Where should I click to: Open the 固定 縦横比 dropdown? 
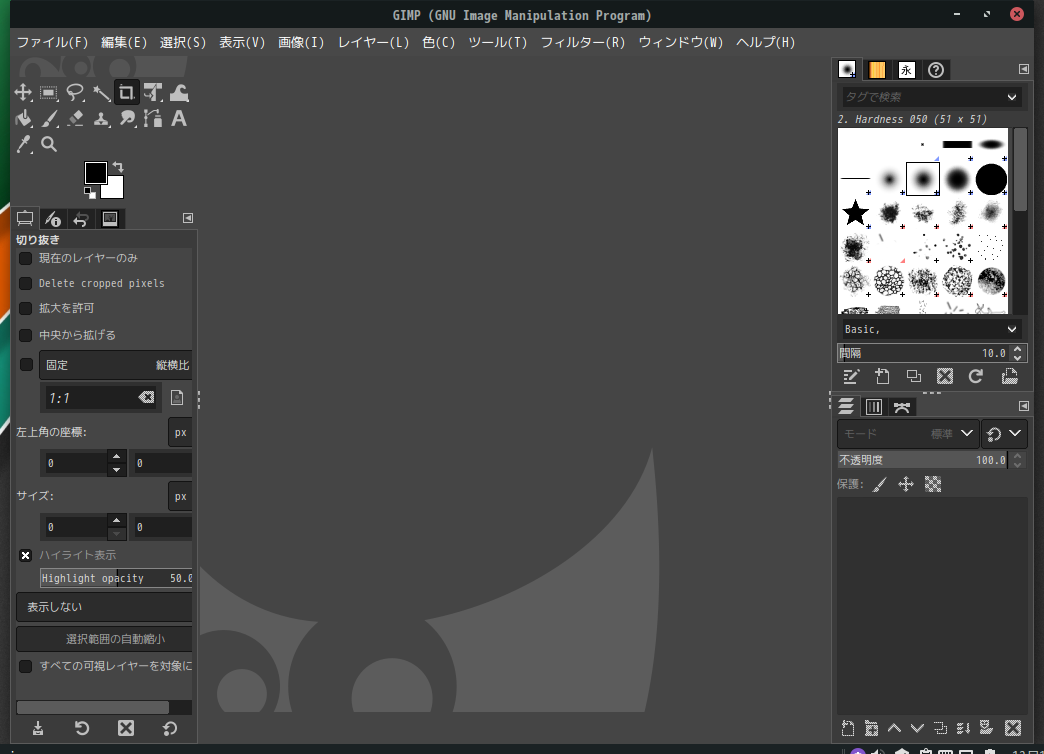coord(116,365)
